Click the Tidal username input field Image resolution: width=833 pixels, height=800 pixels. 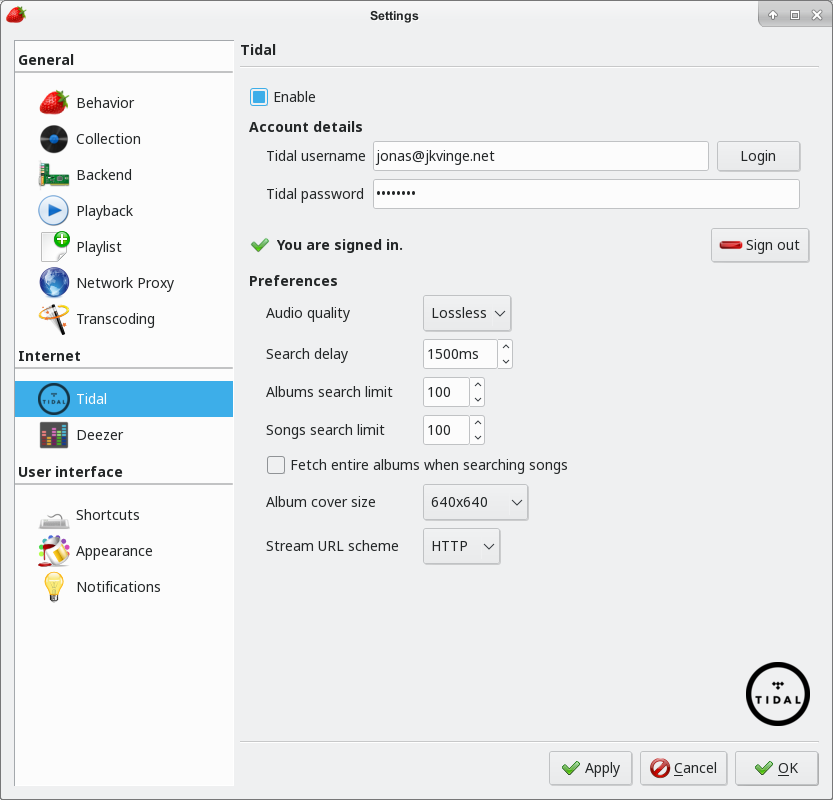tap(540, 156)
